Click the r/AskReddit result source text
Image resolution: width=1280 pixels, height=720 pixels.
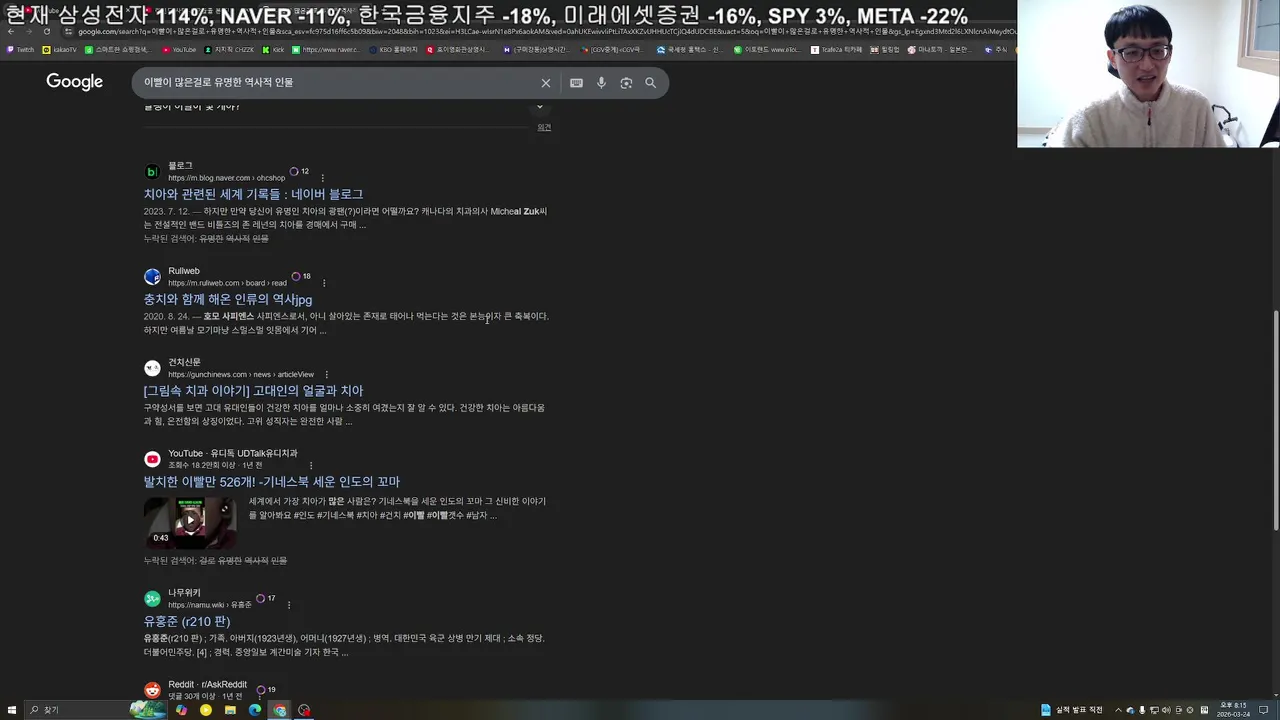[207, 685]
